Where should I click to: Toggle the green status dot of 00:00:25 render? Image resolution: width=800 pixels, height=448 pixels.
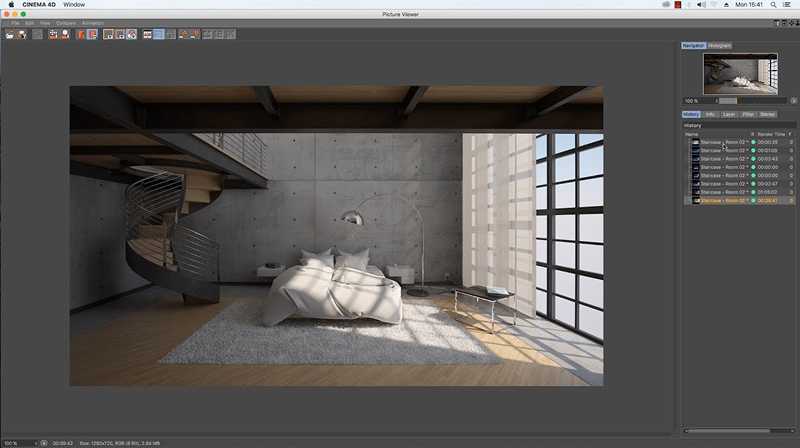(x=753, y=142)
